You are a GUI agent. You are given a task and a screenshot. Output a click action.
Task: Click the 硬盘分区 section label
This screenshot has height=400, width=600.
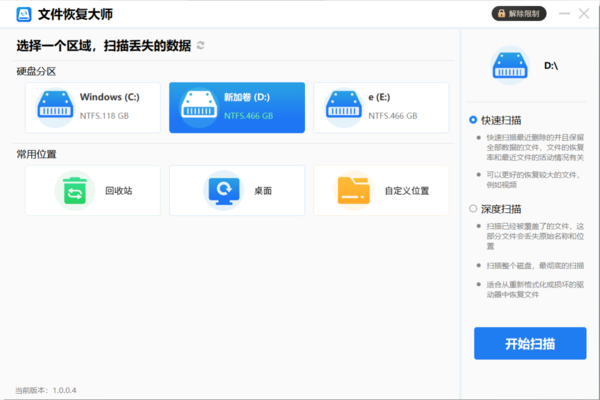click(36, 72)
